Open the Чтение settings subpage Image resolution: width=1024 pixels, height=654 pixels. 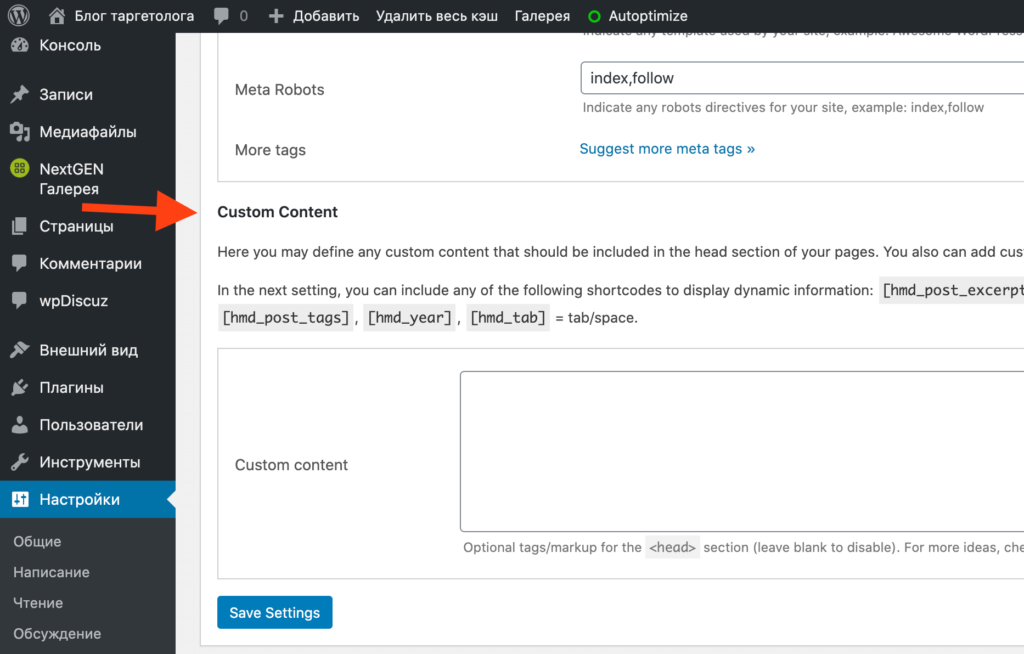coord(38,603)
